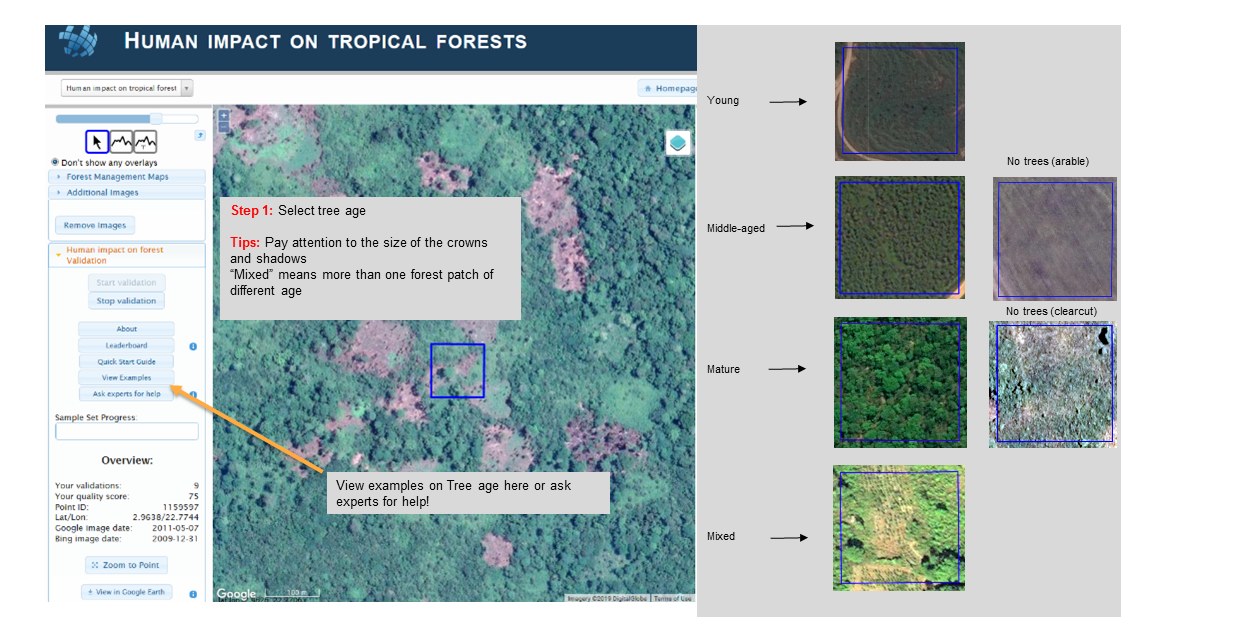Click the Remove Images button
Viewport: 1250px width, 628px height.
[95, 225]
